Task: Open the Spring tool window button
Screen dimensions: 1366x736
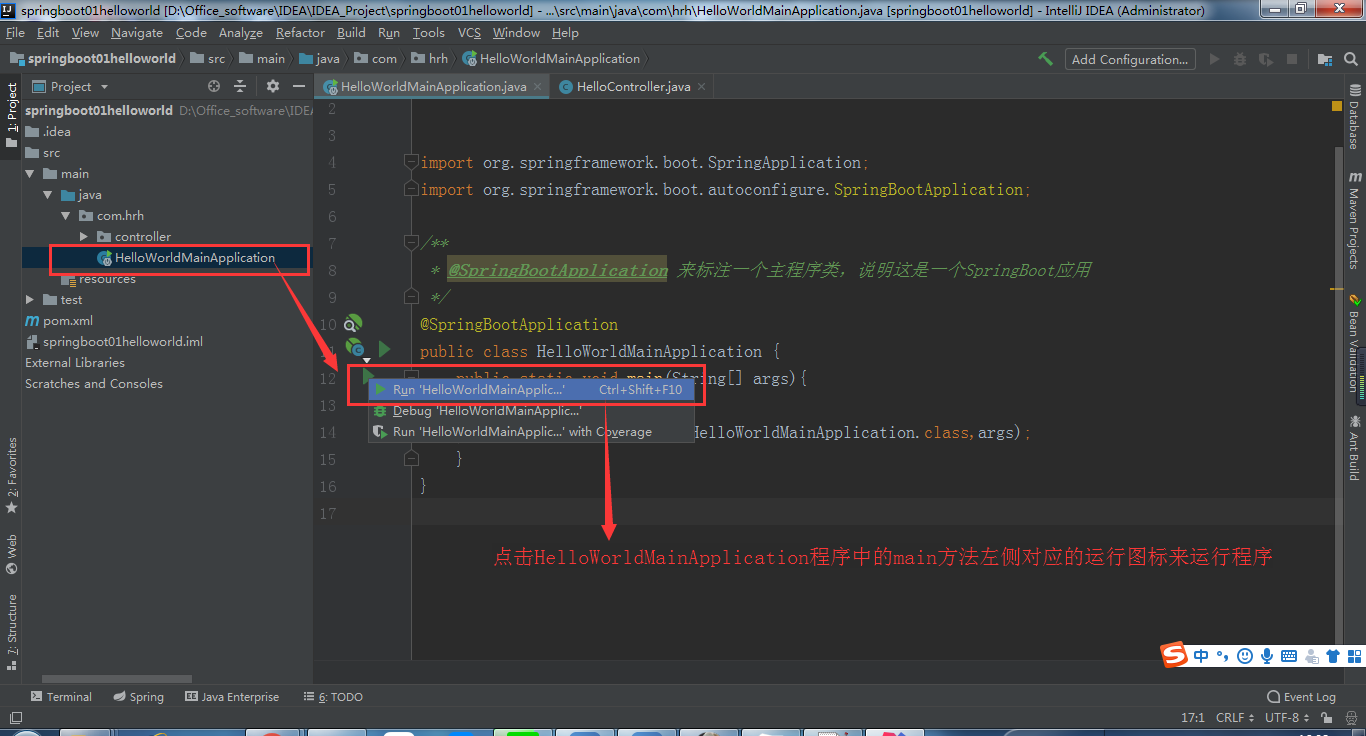Action: [138, 697]
